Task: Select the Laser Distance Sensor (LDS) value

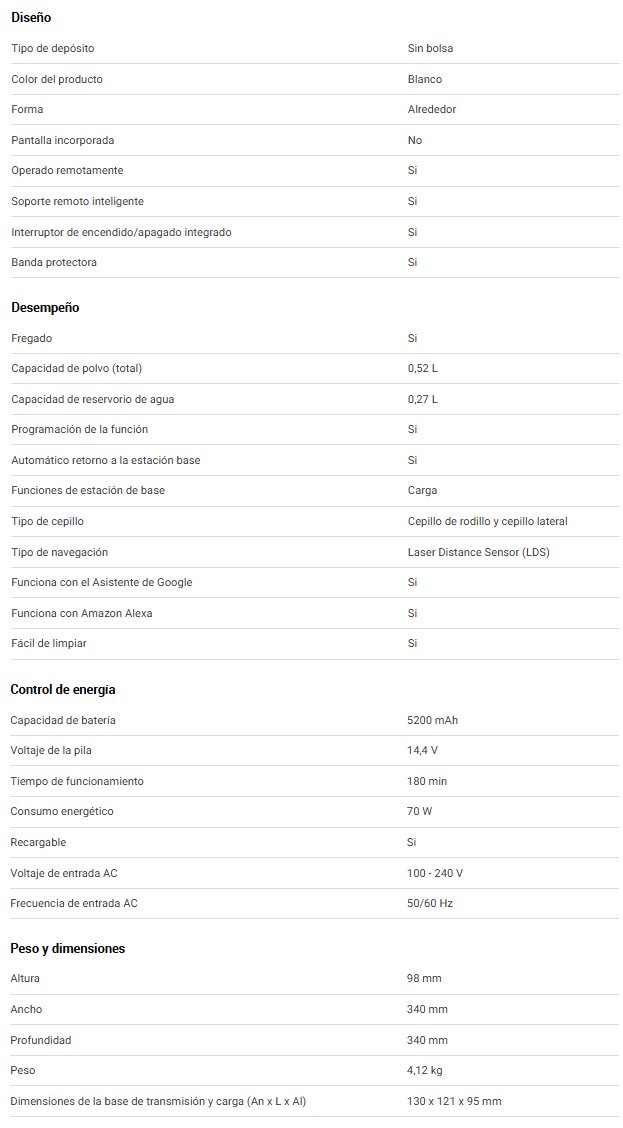Action: (x=479, y=552)
